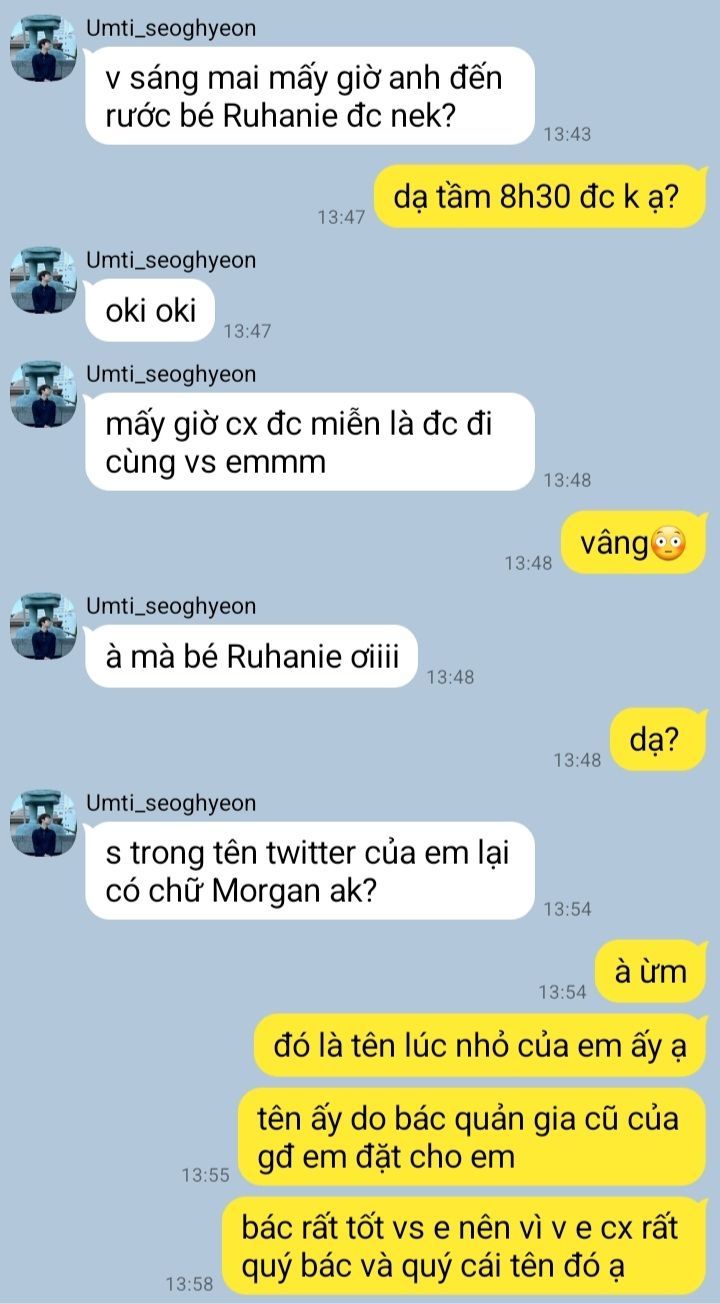Tap the yellow 'à ừm' bubble
720x1304 pixels.
pyautogui.click(x=652, y=972)
